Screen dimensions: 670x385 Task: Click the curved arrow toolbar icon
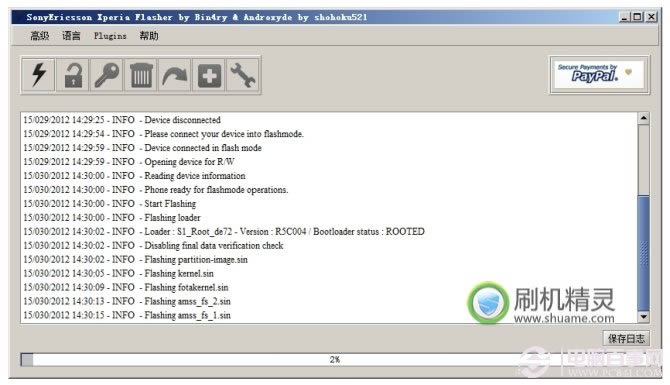coord(175,75)
